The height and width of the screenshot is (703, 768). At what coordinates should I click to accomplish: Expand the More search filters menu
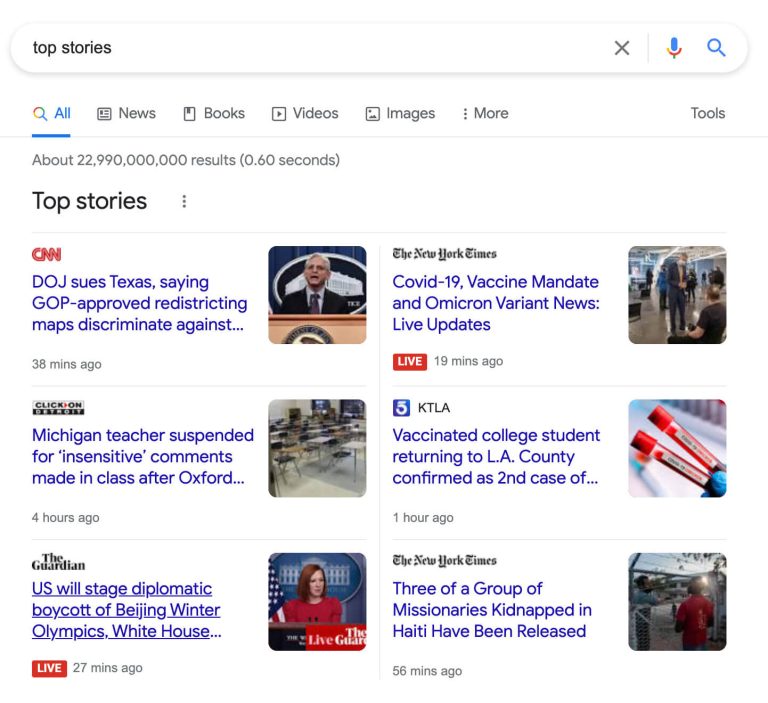point(485,114)
